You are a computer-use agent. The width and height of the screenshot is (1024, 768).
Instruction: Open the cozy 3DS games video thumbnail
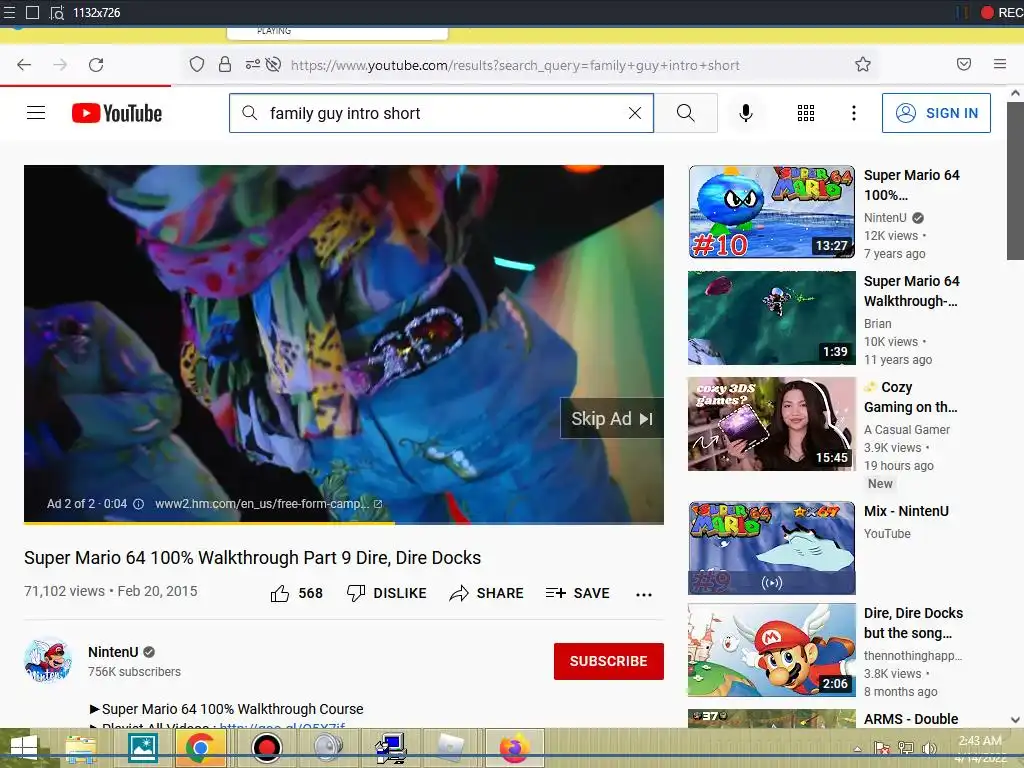tap(771, 424)
